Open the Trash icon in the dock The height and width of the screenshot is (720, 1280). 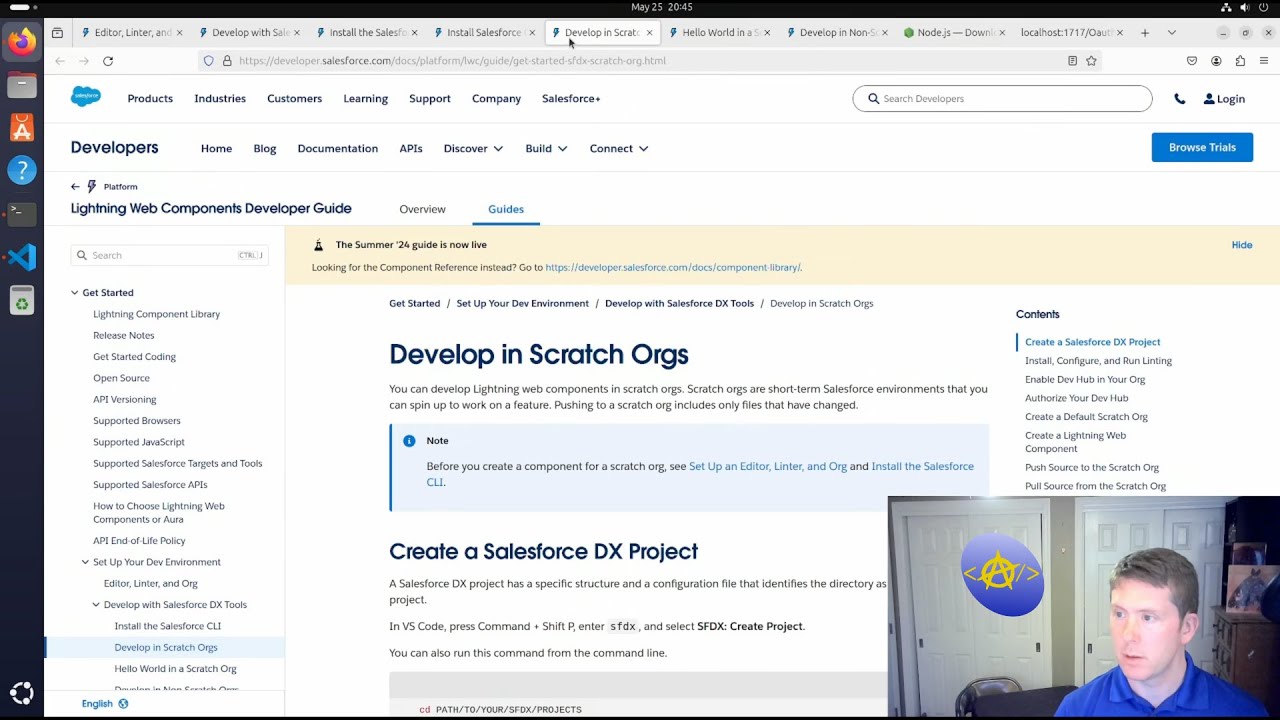(x=21, y=300)
